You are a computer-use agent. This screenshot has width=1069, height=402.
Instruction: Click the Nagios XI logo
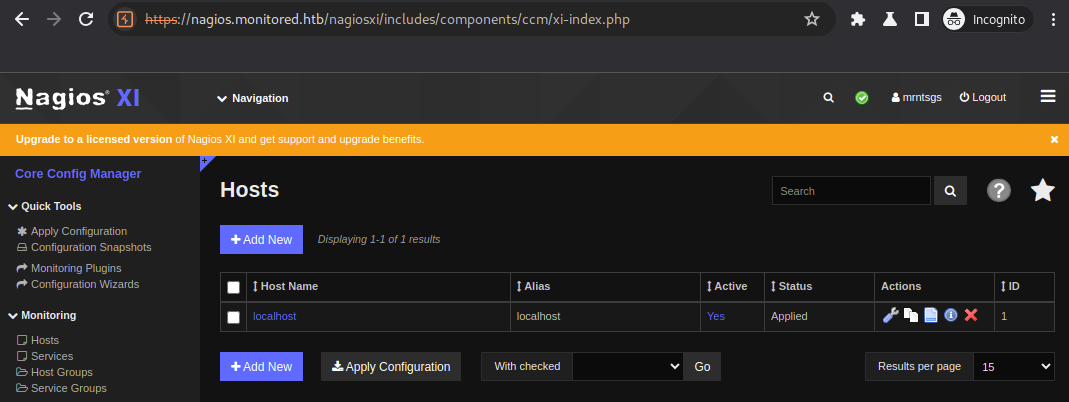tap(78, 98)
